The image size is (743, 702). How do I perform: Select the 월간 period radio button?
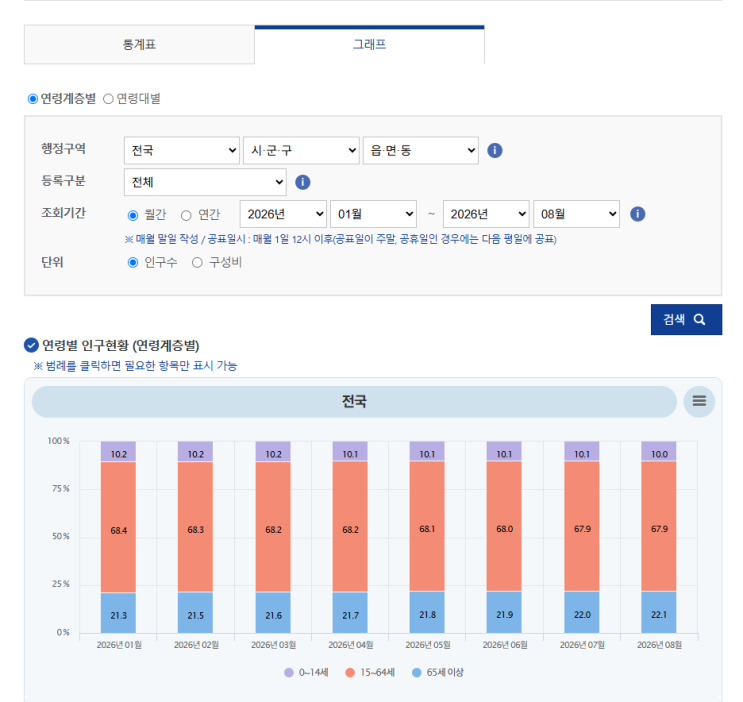pos(133,215)
